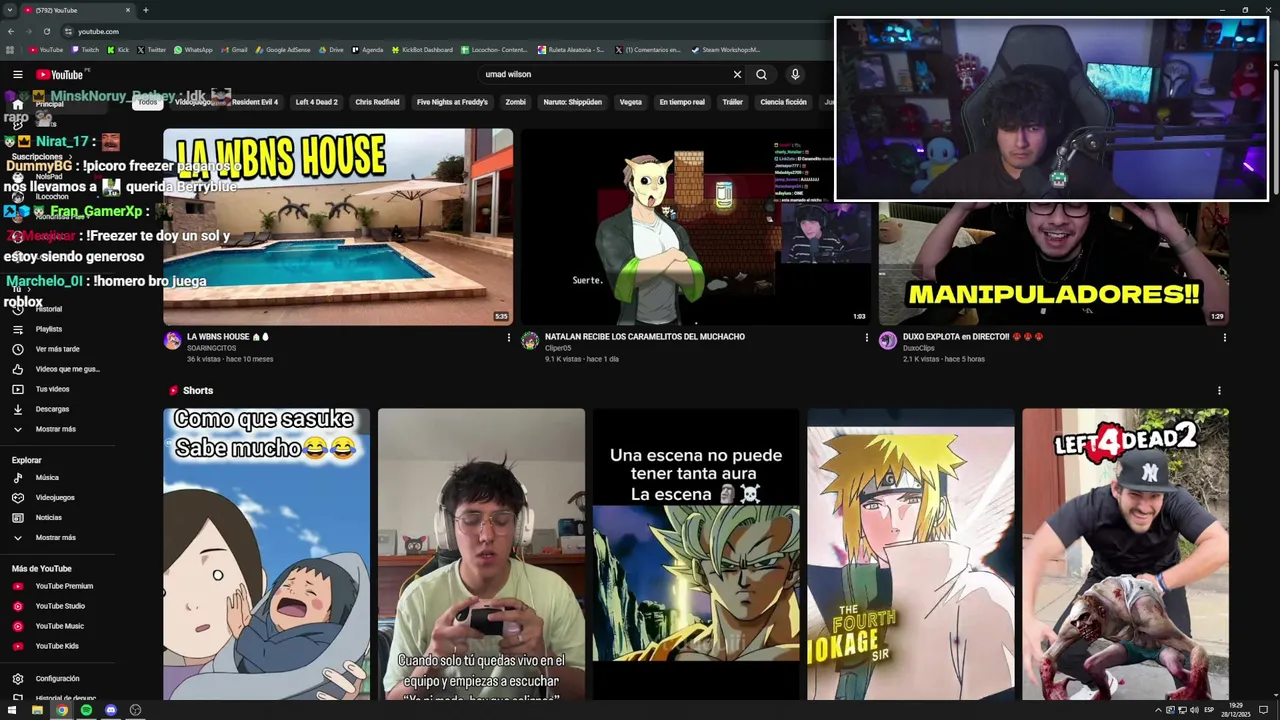The width and height of the screenshot is (1280, 720).
Task: Open Videojuegos under Explorar
Action: 56,498
